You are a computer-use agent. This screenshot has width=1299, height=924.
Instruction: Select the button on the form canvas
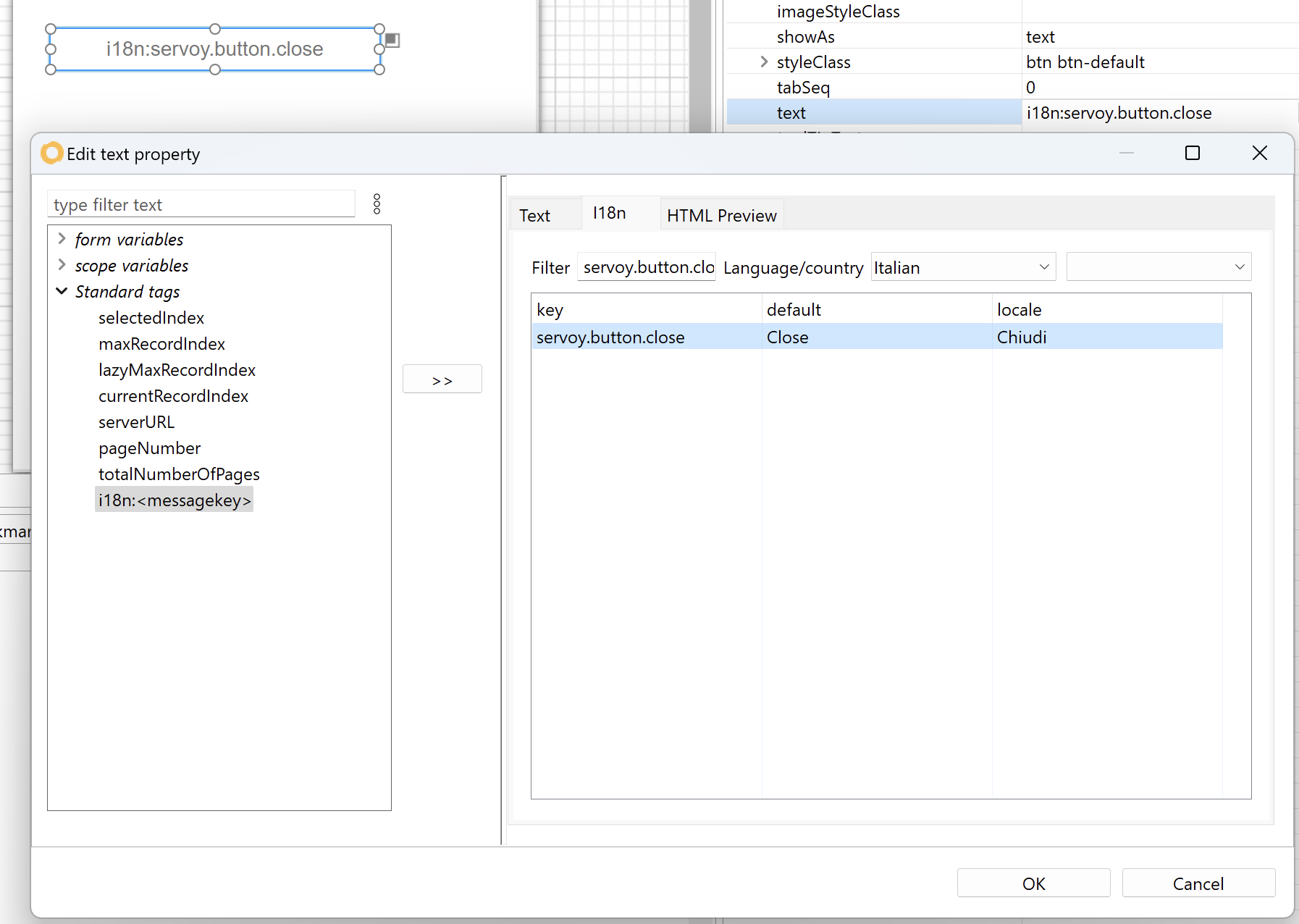click(x=215, y=49)
